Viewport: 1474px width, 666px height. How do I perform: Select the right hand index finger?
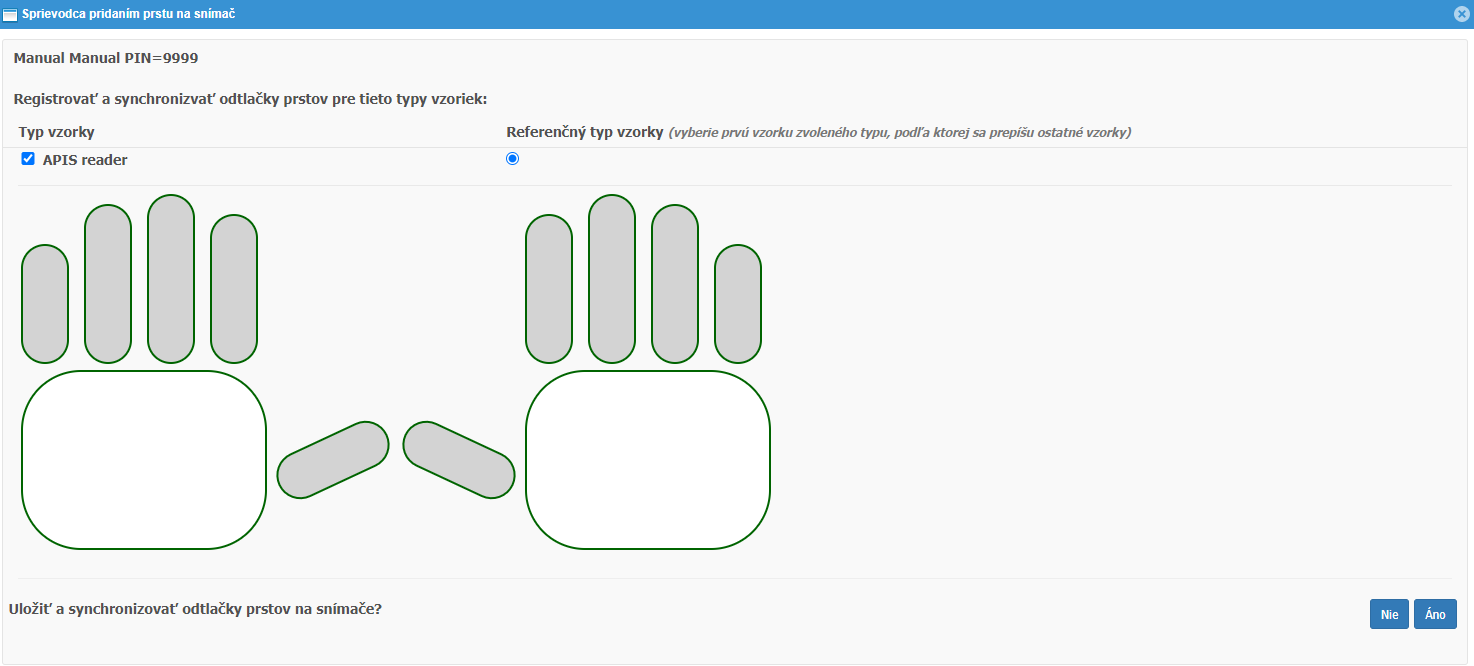pyautogui.click(x=549, y=288)
